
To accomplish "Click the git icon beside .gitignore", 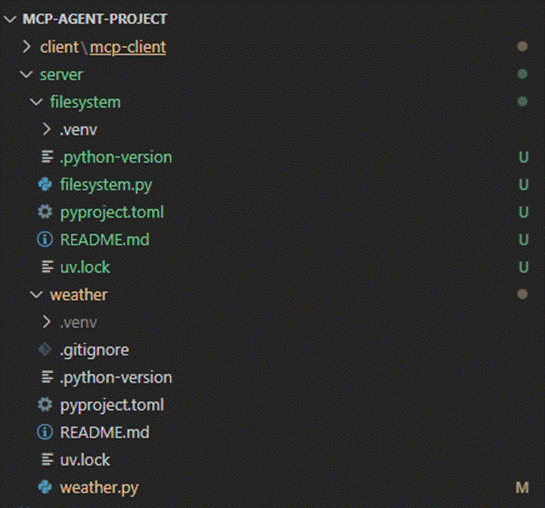I will click(45, 350).
